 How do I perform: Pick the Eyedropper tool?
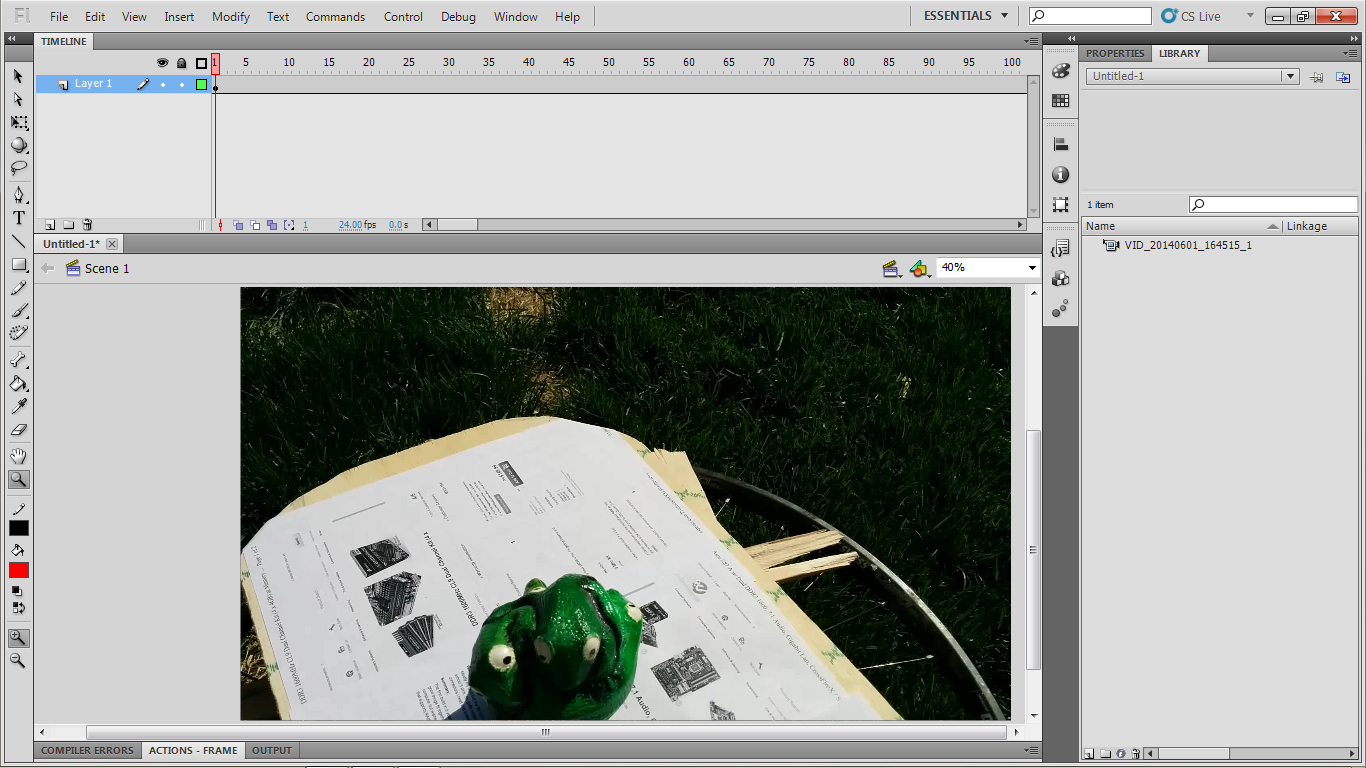pos(18,406)
